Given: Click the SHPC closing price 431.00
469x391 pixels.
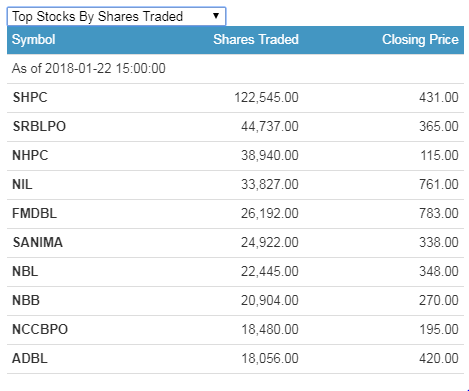Looking at the screenshot, I should click(x=439, y=97).
